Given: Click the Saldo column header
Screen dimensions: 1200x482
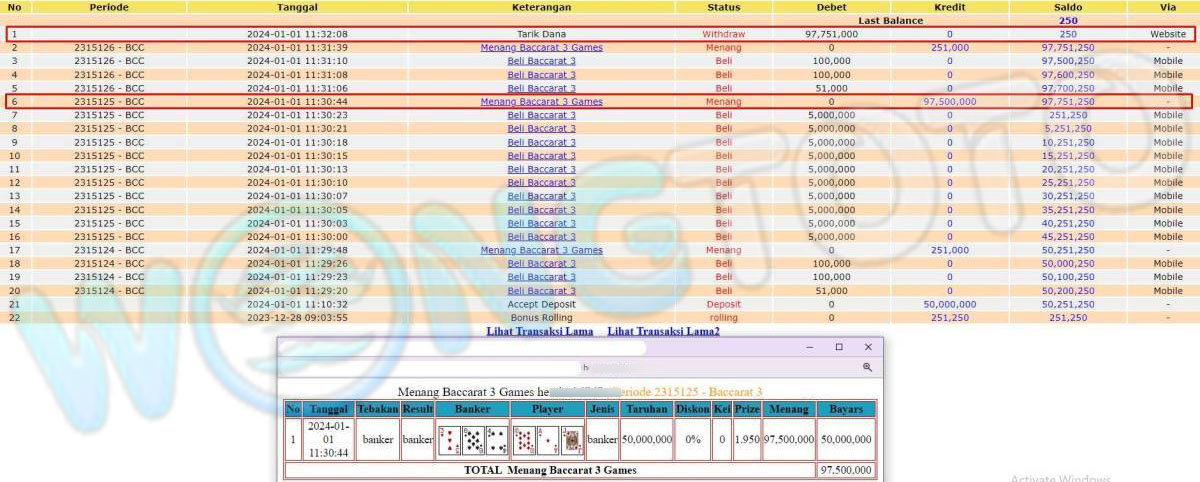Looking at the screenshot, I should pyautogui.click(x=1068, y=7).
